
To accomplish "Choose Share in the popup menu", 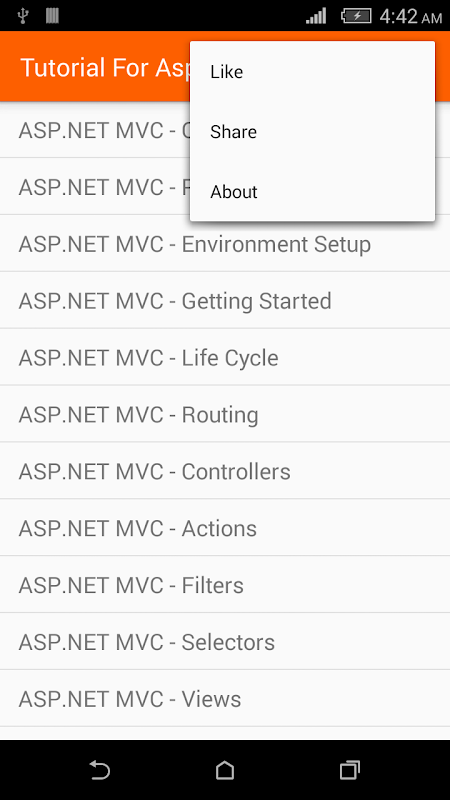I will click(x=312, y=132).
